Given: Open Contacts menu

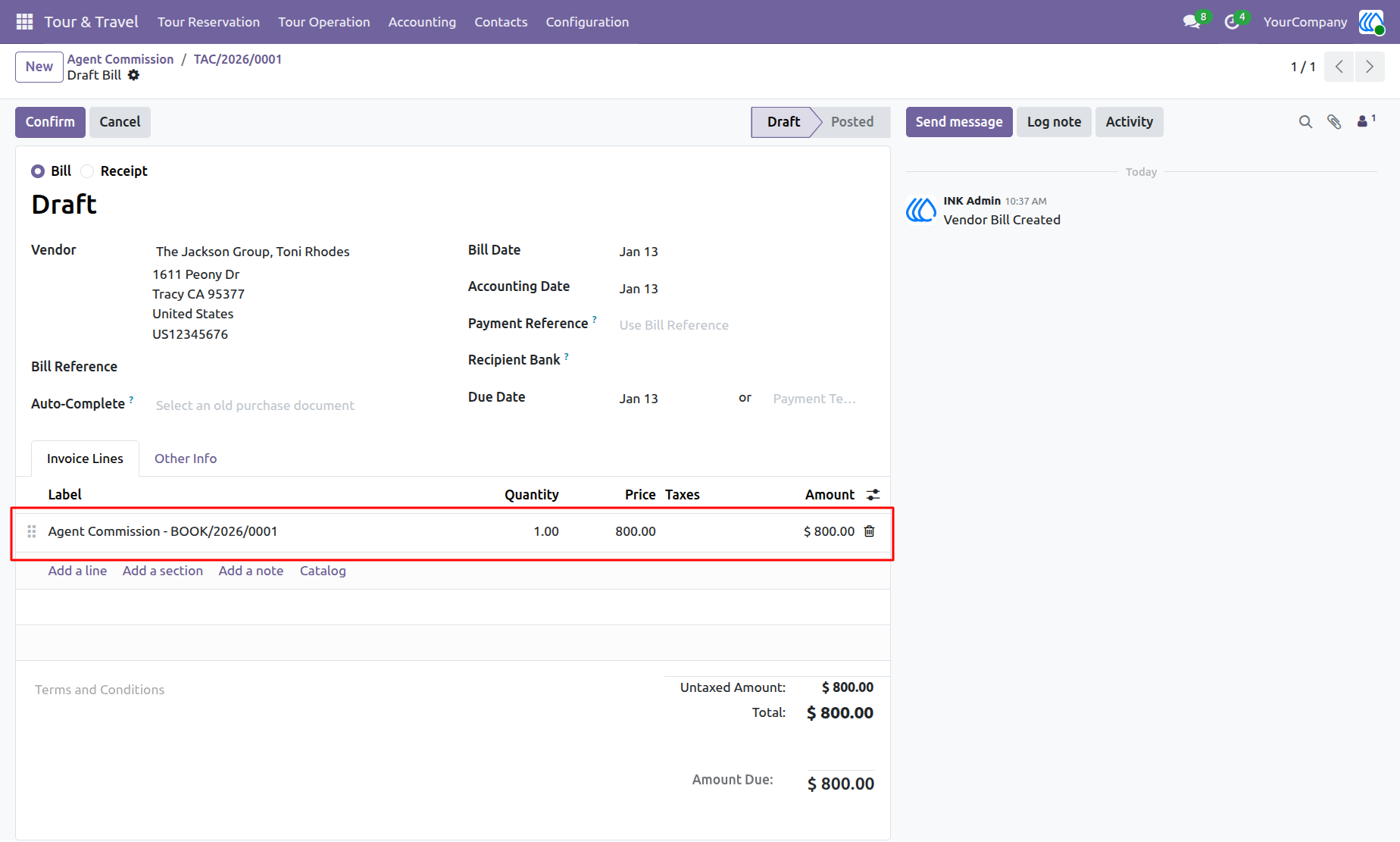Looking at the screenshot, I should 501,22.
